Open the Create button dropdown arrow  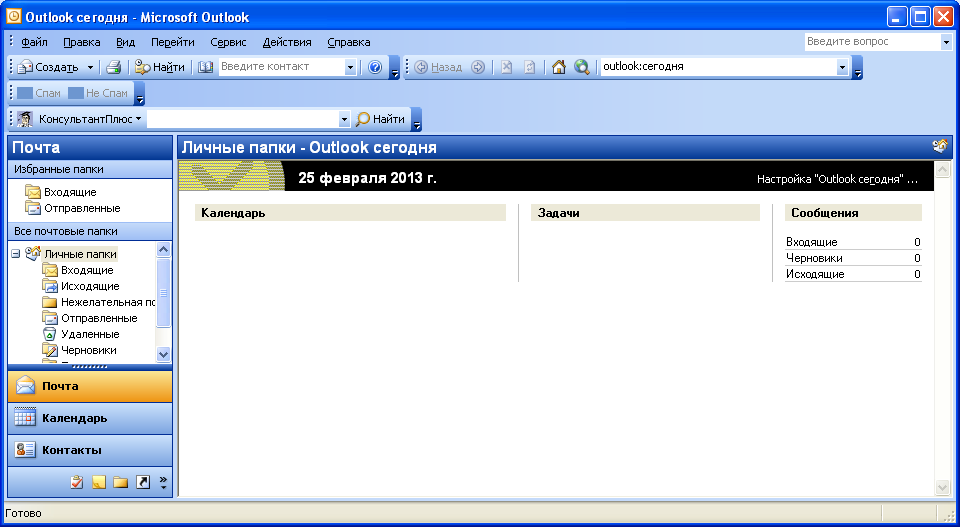tap(90, 67)
